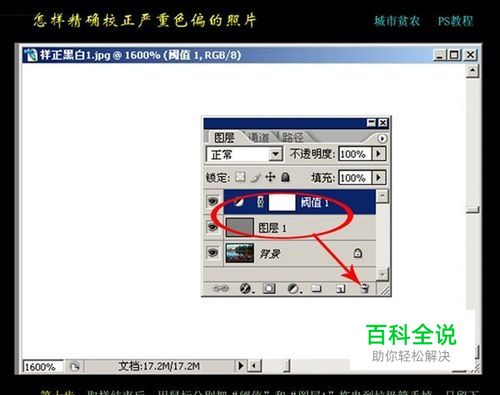500x395 pixels.
Task: Click the threshold adjustment icon on 阈值 1
Action: [238, 202]
